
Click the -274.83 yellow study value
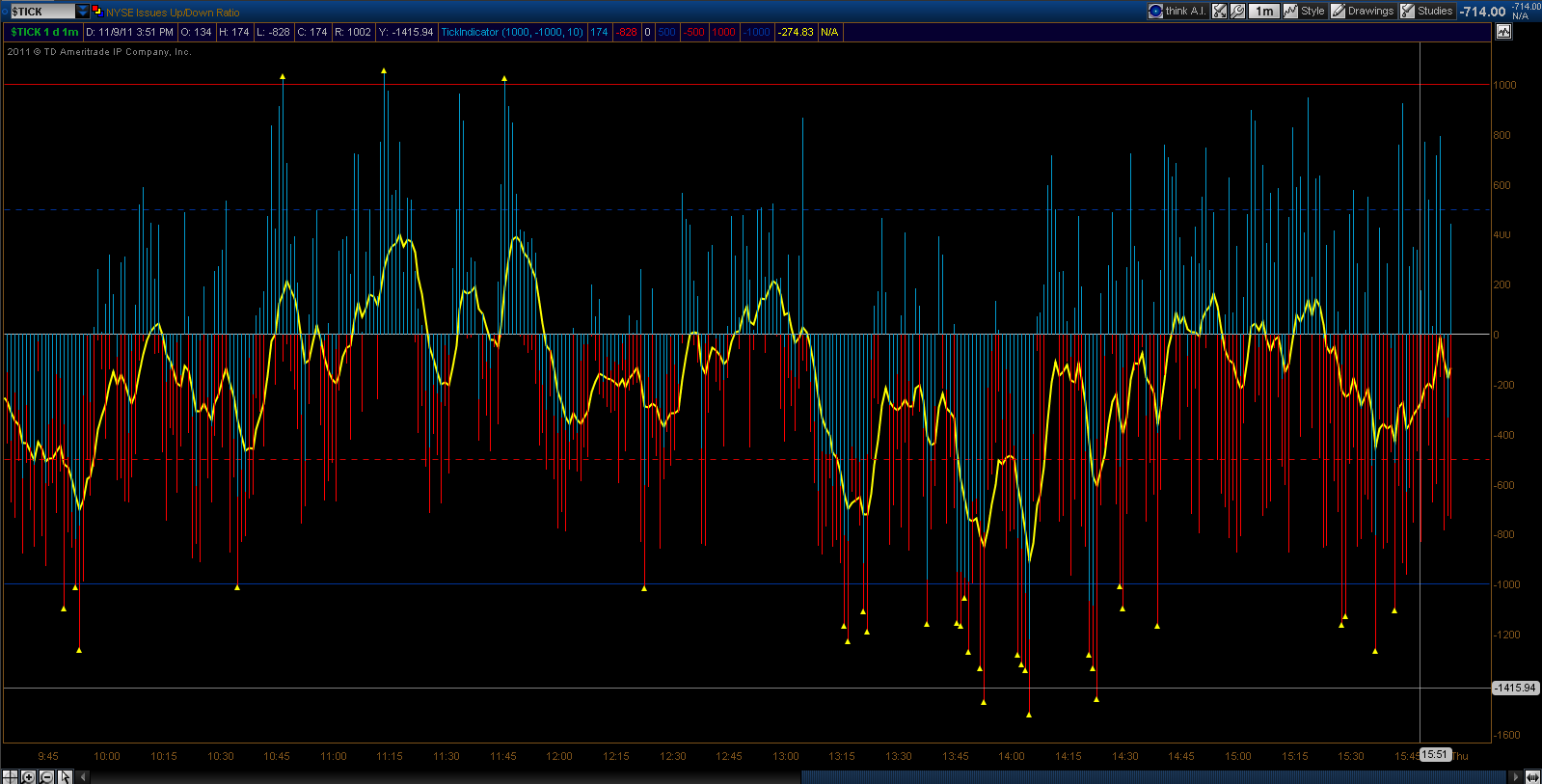tap(797, 32)
